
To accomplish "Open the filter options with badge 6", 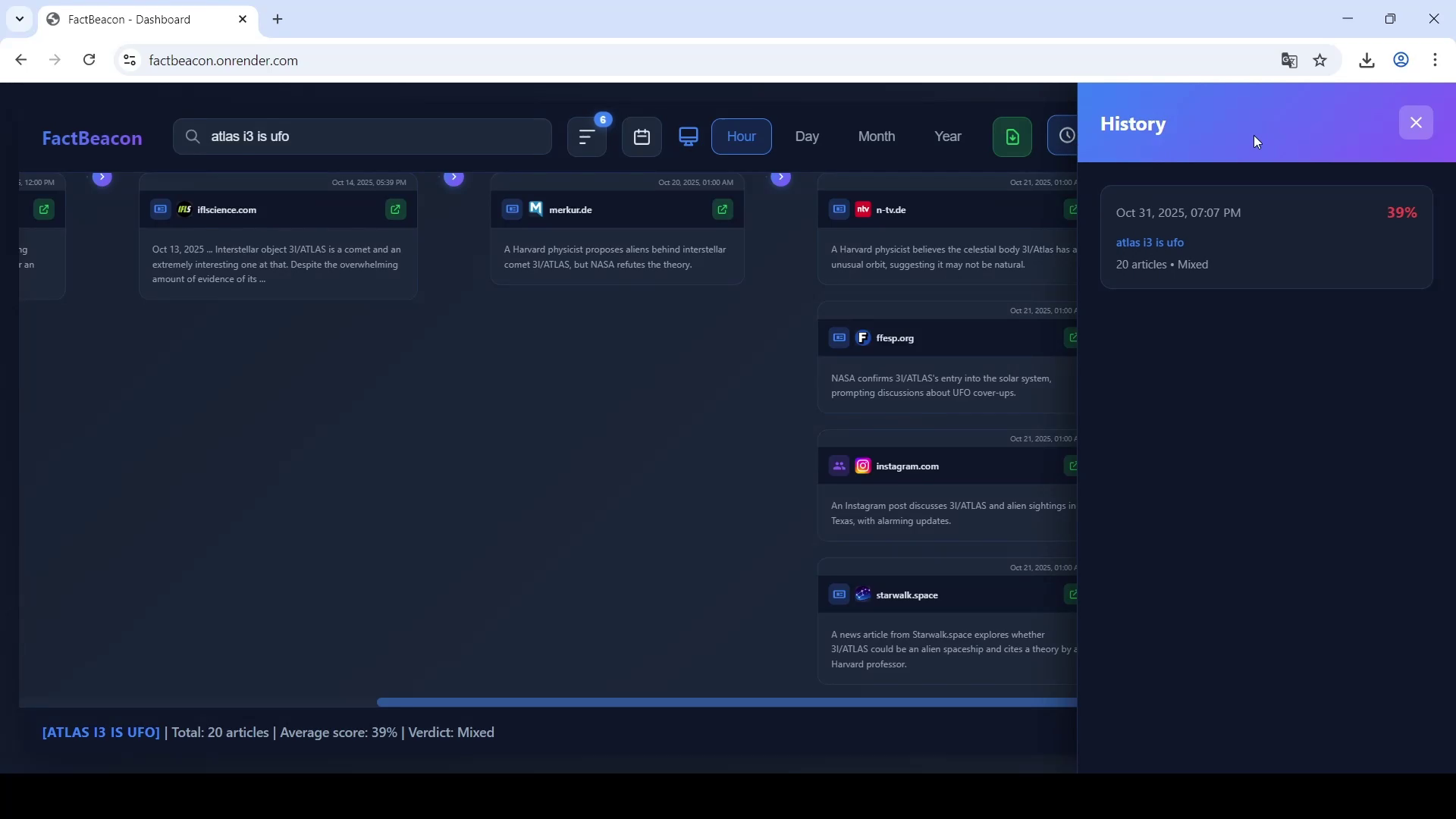I will point(587,137).
